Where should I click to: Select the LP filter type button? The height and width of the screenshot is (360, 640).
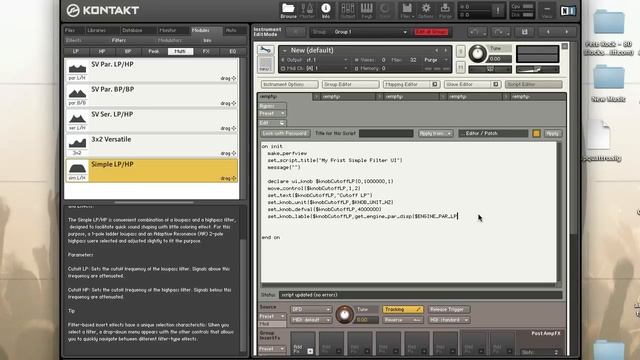point(76,51)
